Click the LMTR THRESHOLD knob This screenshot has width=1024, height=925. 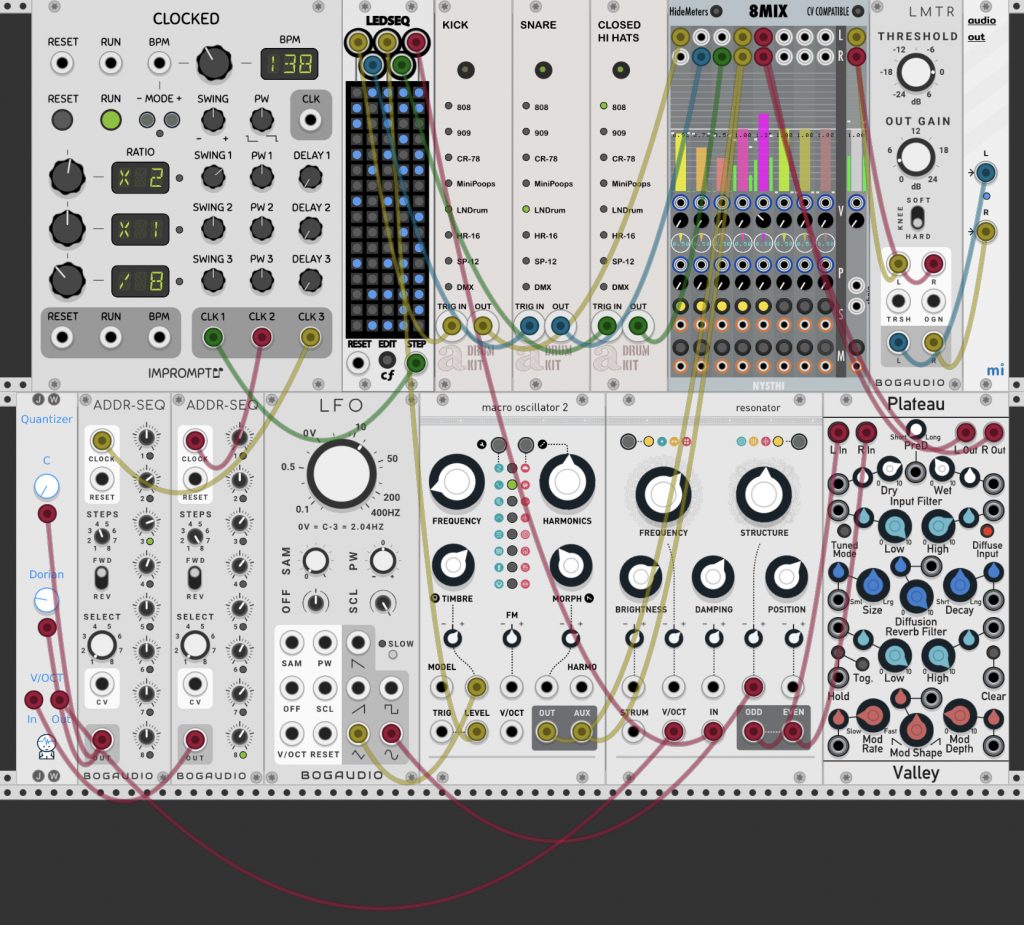915,72
